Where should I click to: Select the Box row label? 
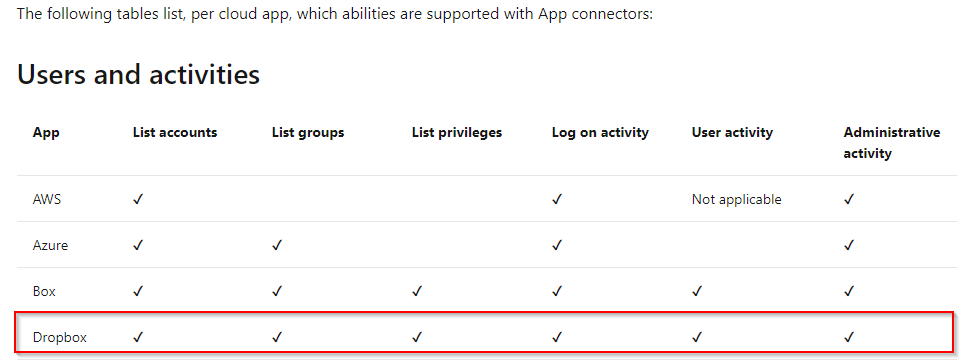[x=44, y=292]
